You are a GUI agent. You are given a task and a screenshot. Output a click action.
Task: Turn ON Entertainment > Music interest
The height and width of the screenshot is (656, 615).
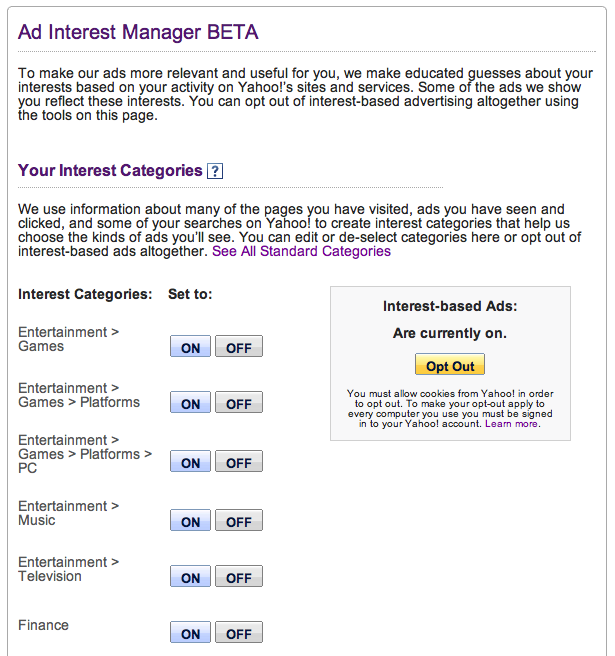(x=190, y=522)
